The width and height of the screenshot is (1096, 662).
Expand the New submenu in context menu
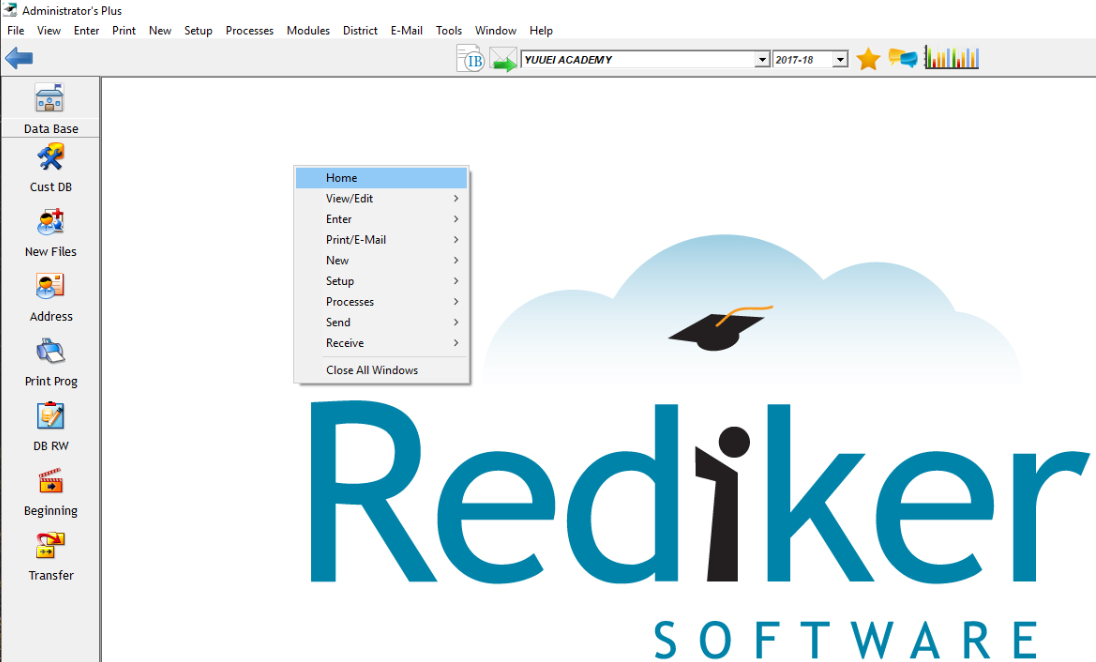pyautogui.click(x=382, y=260)
